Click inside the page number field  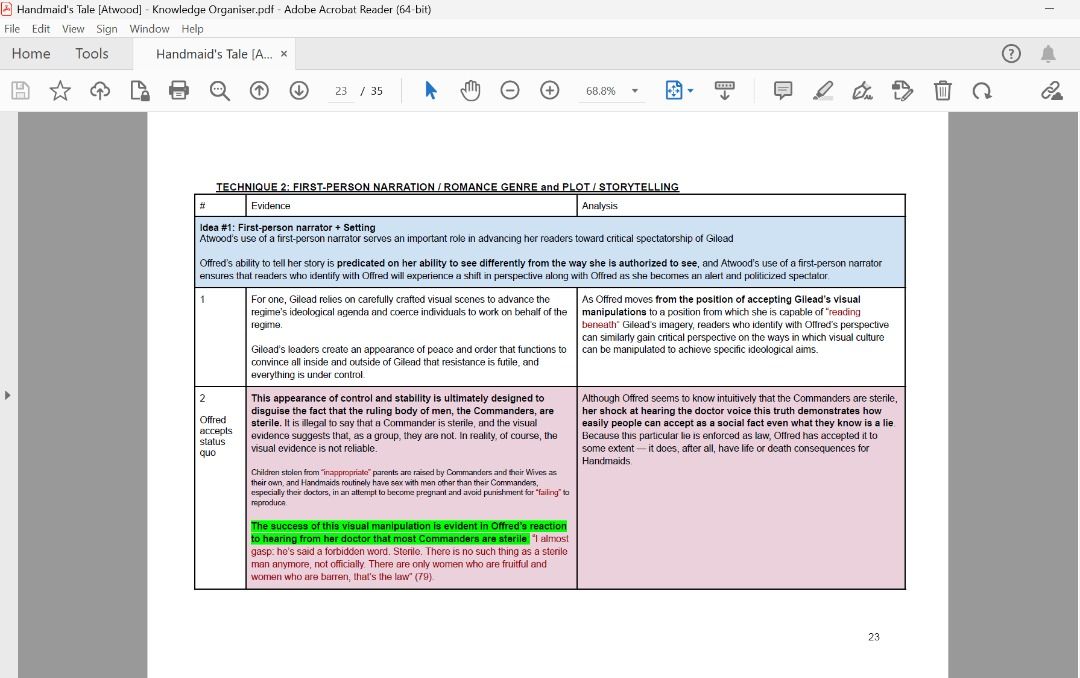point(339,90)
